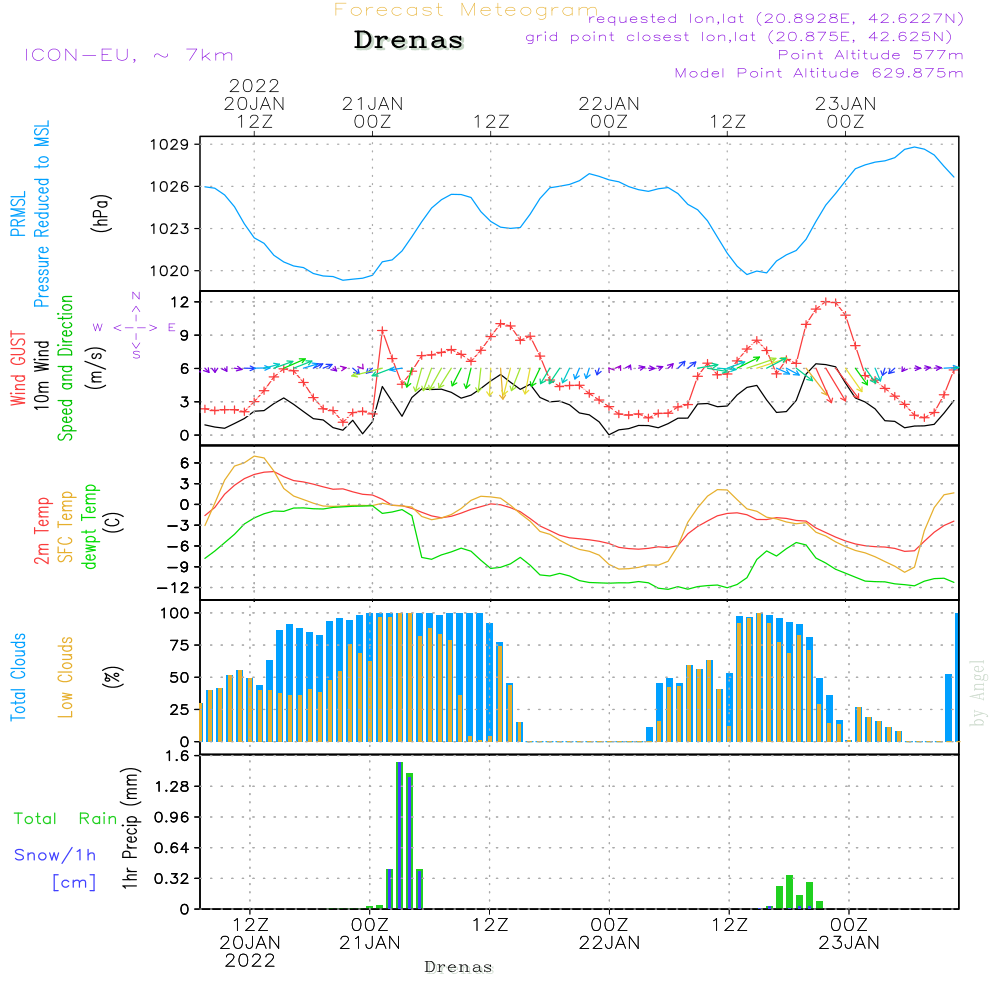Click the '(hPa)' unit label
The height and width of the screenshot is (1000, 1000).
[x=101, y=214]
